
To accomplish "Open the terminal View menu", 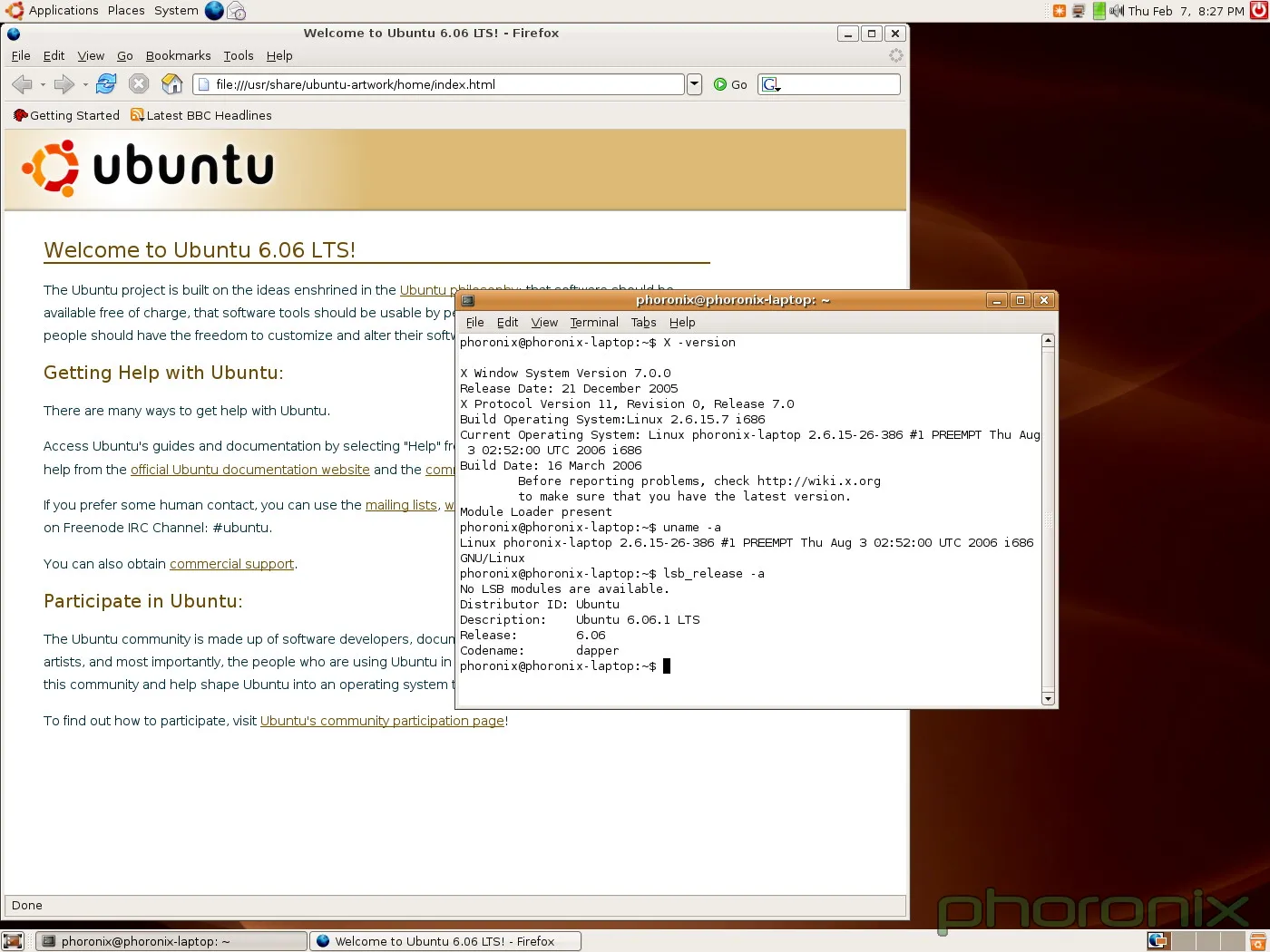I will pos(544,322).
